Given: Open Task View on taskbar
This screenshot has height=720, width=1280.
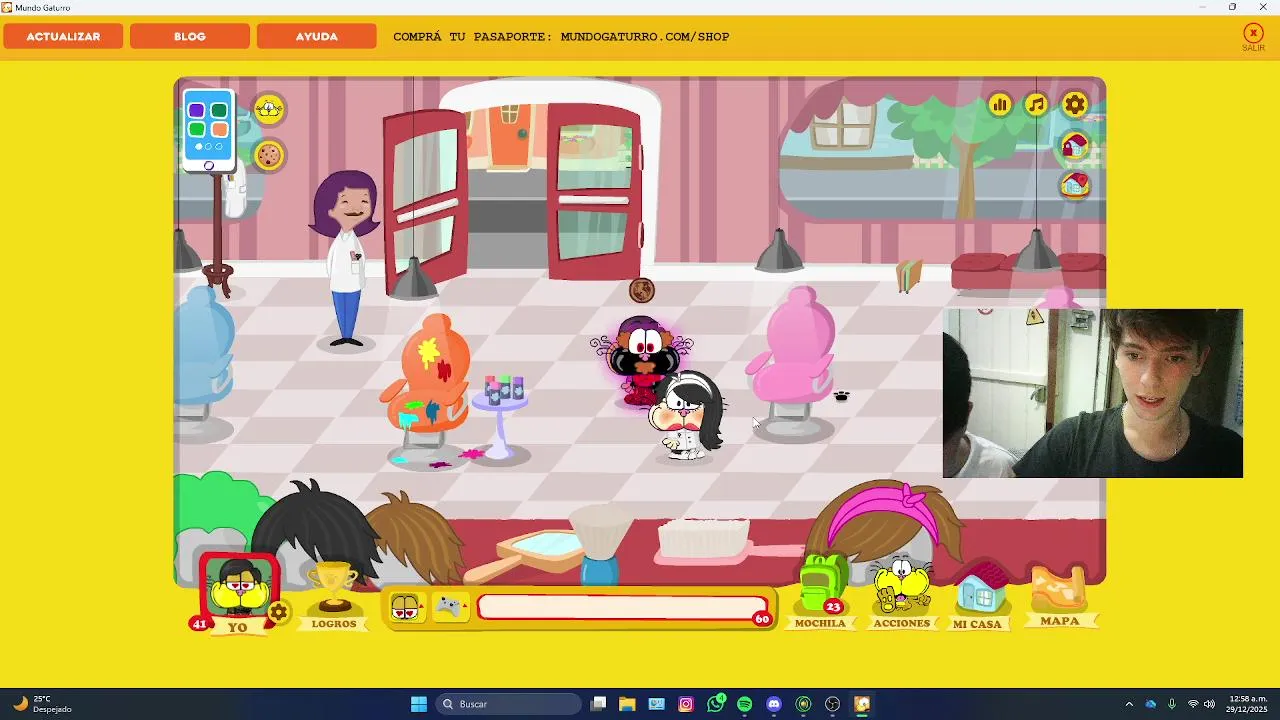Looking at the screenshot, I should pyautogui.click(x=598, y=704).
